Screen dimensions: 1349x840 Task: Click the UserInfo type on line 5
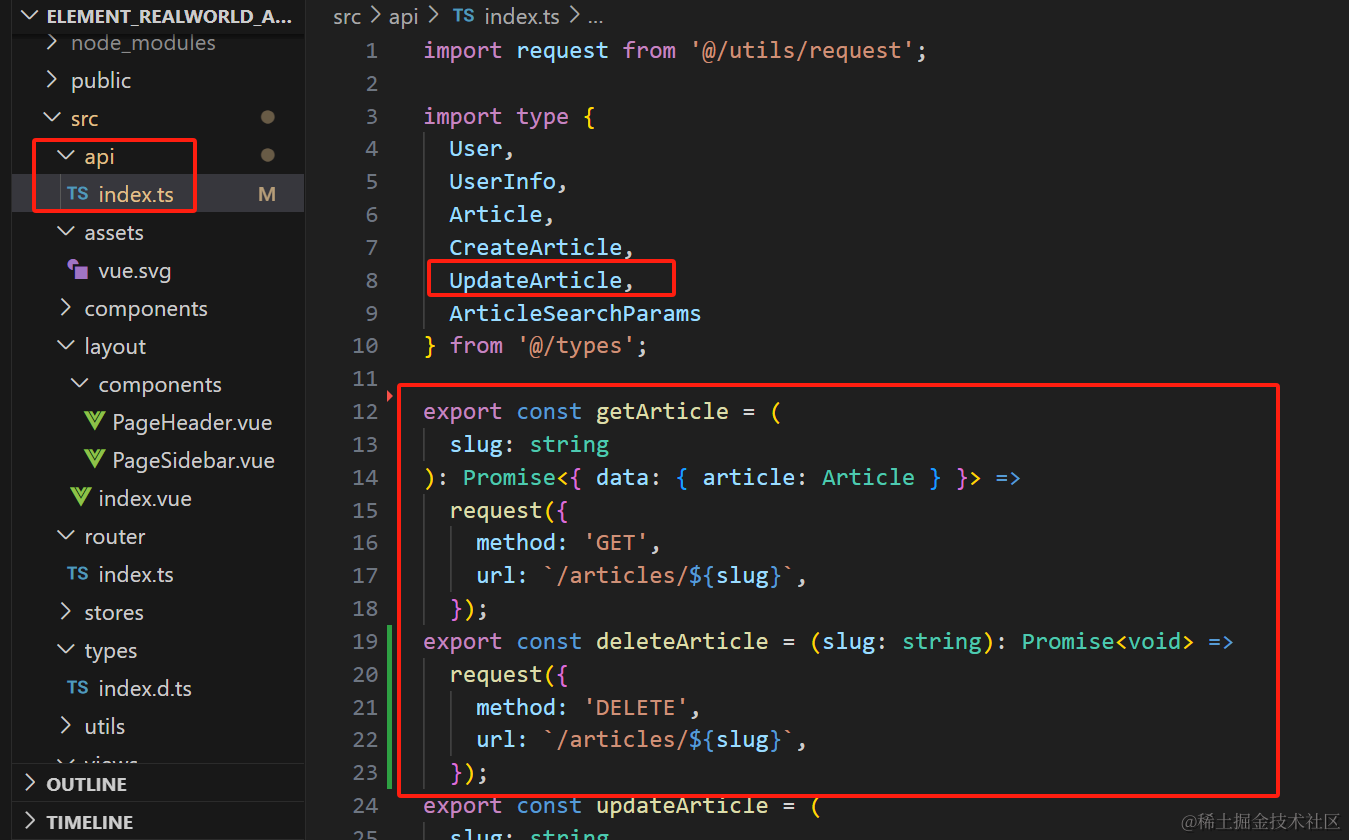tap(502, 181)
